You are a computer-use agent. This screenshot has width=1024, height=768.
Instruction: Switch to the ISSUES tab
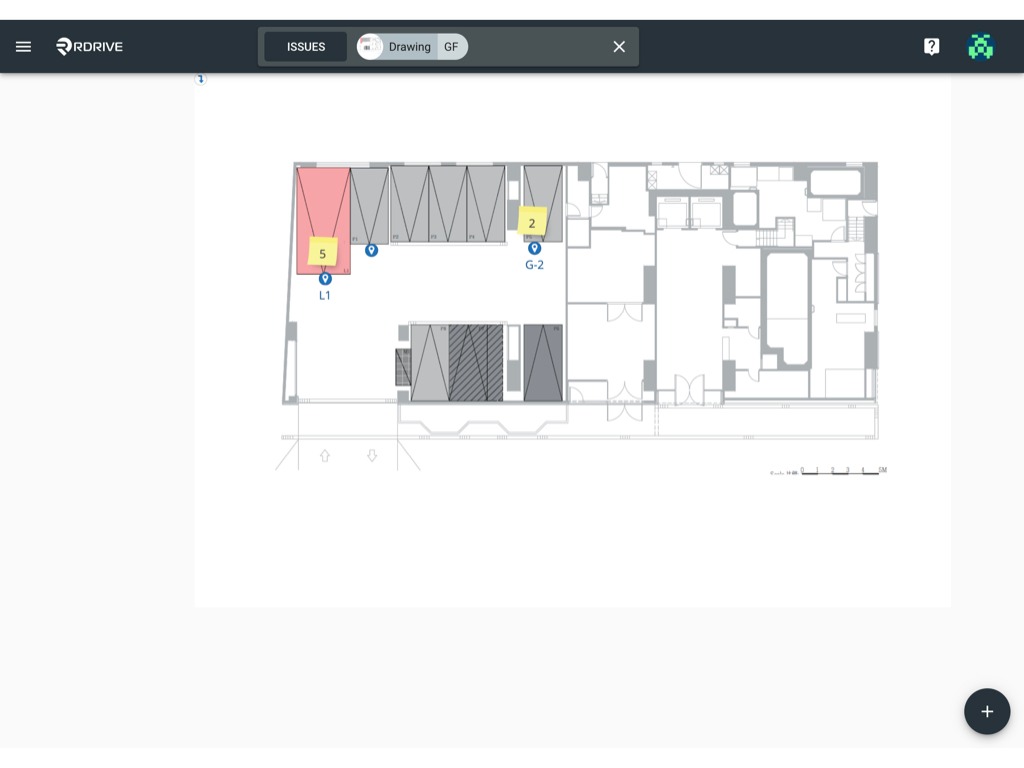tap(306, 47)
